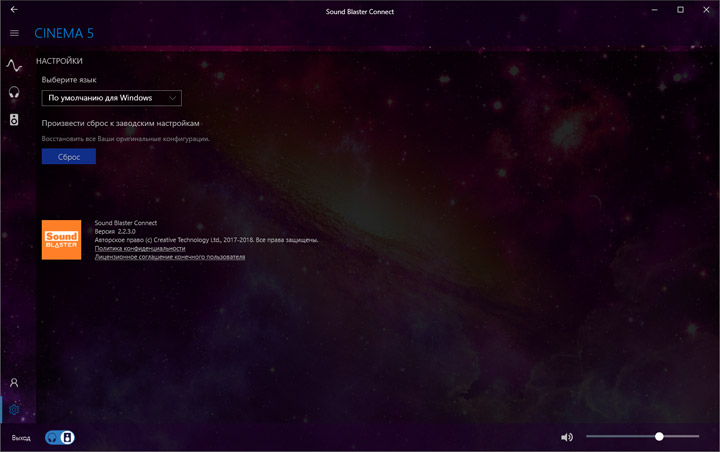
Task: Open the sound wave effects page
Action: point(14,66)
